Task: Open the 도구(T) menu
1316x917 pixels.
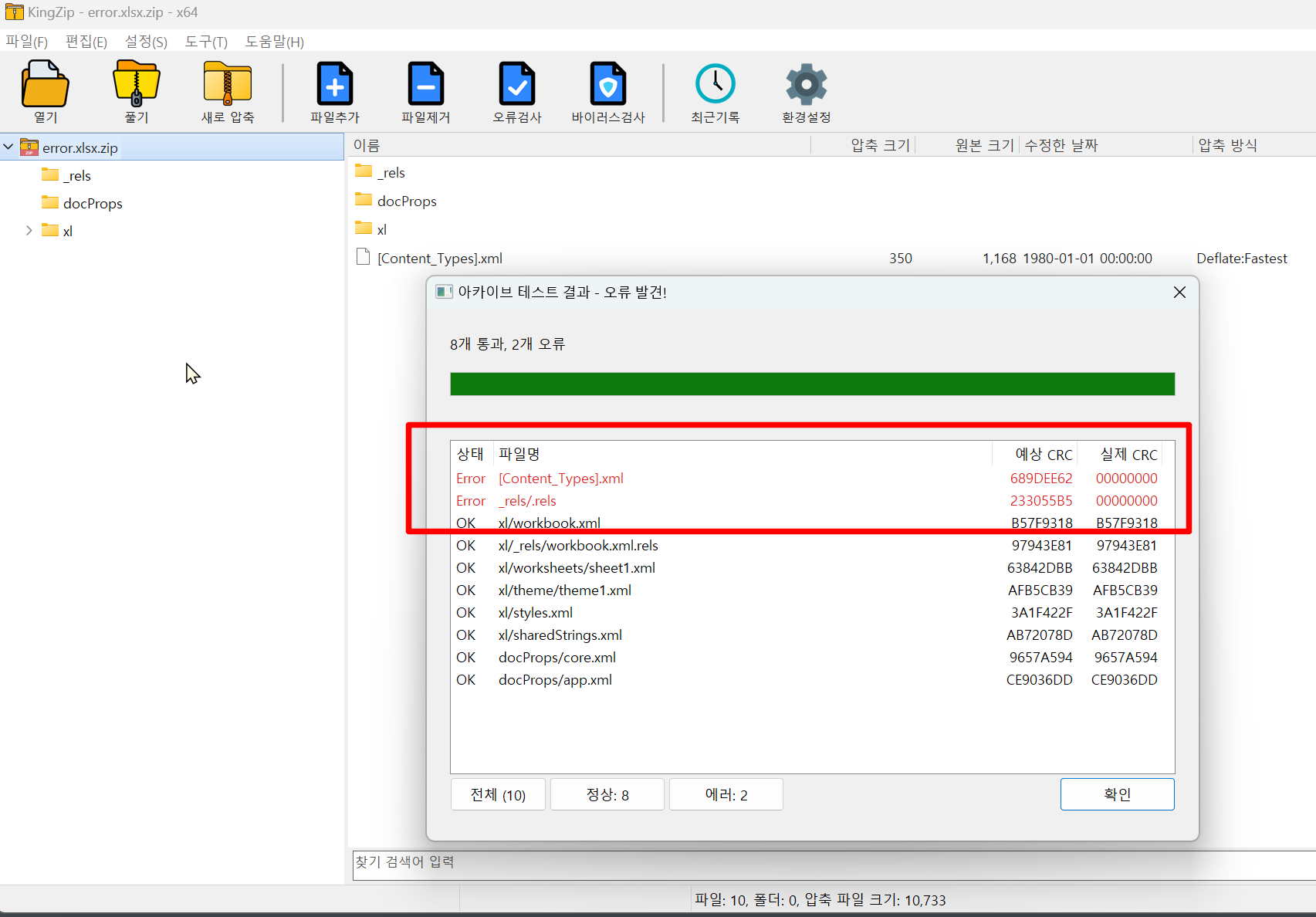Action: [206, 42]
